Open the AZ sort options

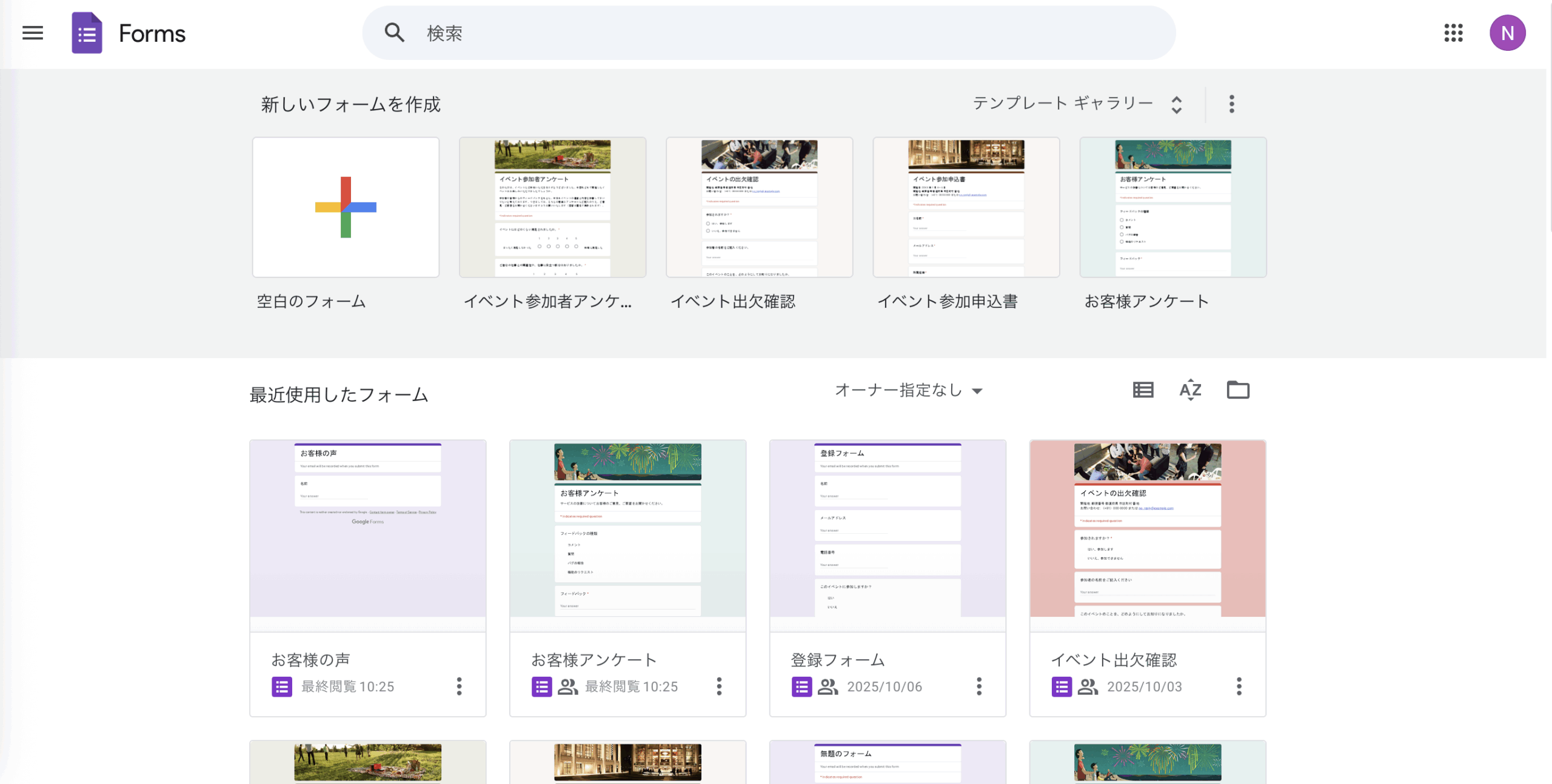(x=1190, y=390)
